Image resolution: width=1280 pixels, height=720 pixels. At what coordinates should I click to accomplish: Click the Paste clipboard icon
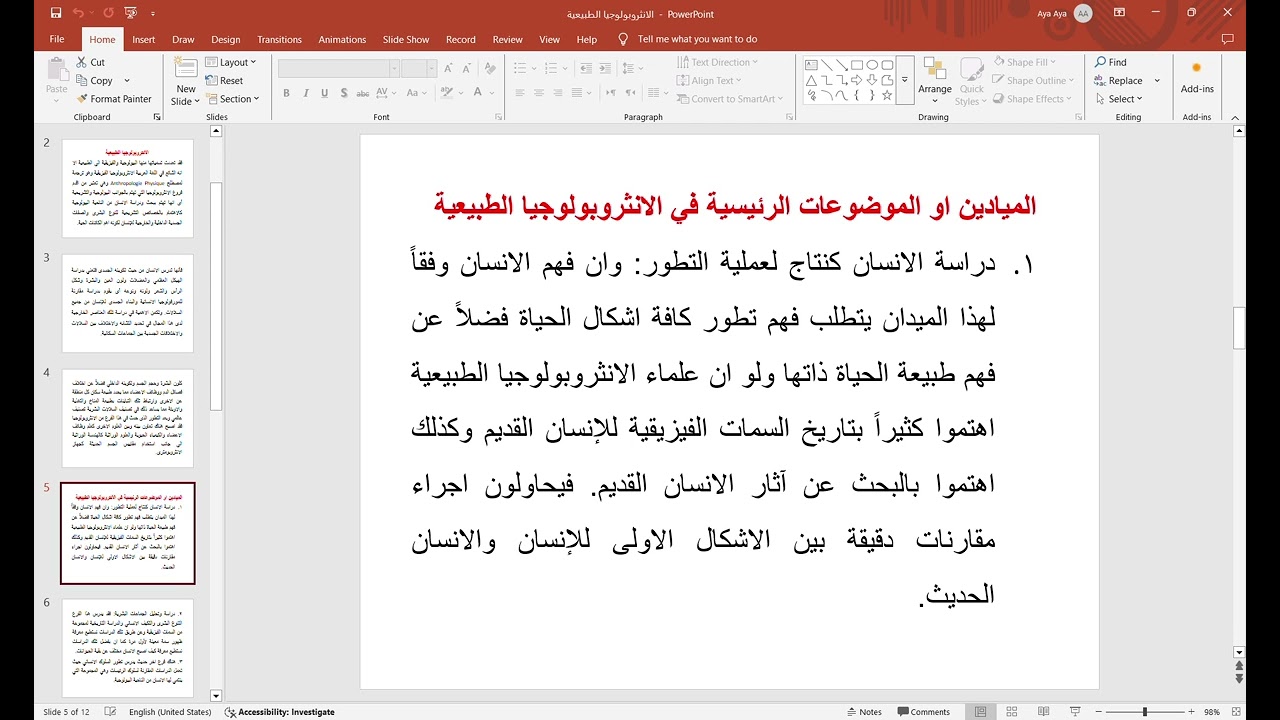[57, 68]
